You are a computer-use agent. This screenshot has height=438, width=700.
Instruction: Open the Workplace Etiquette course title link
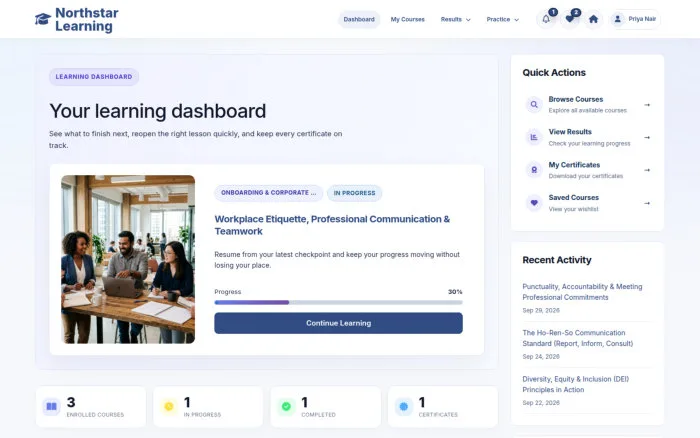coord(332,225)
